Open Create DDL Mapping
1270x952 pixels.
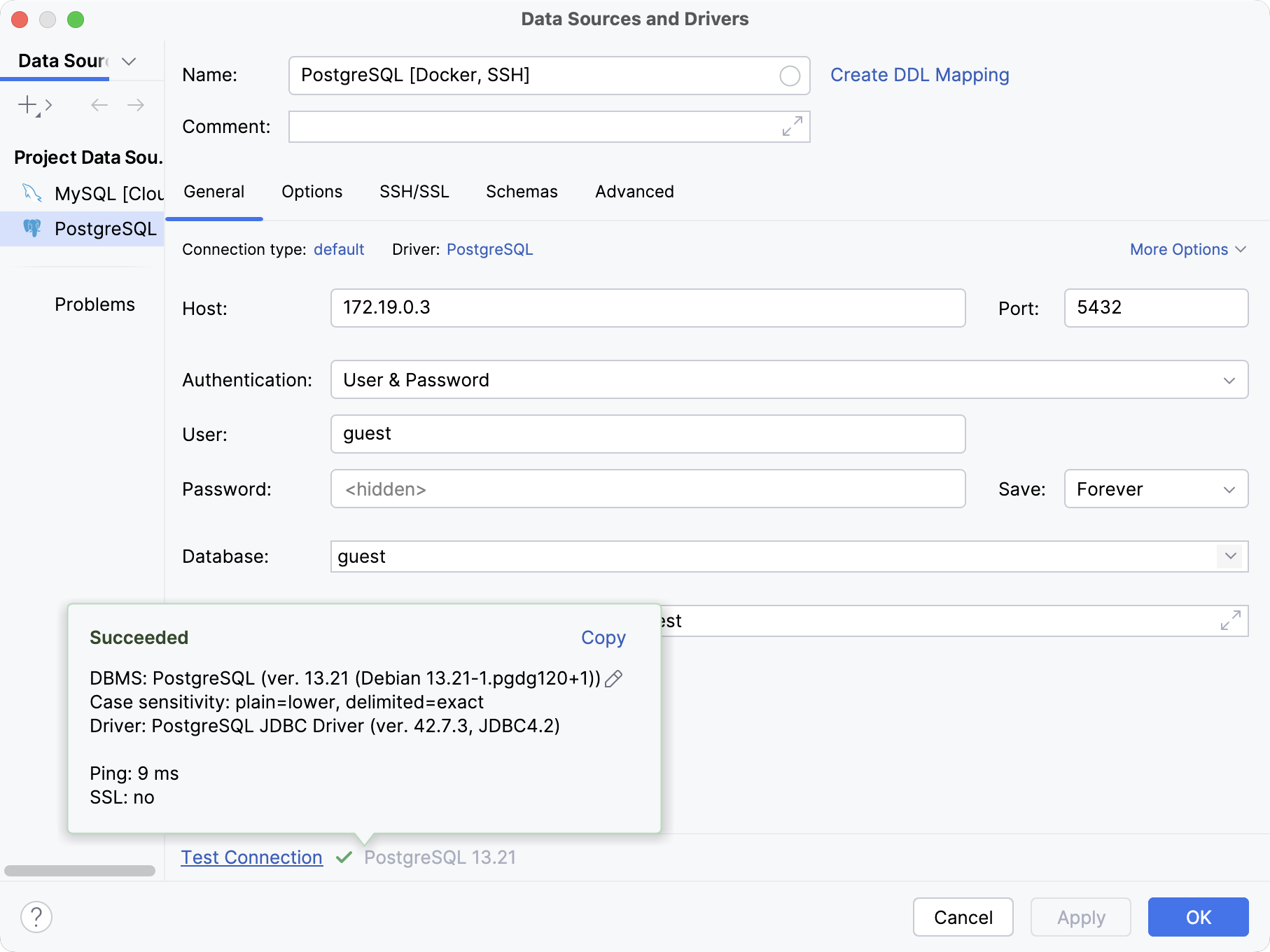pyautogui.click(x=919, y=75)
